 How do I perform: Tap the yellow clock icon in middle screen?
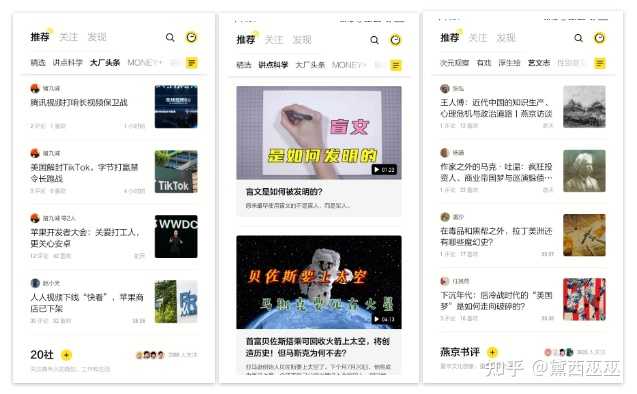[x=395, y=40]
